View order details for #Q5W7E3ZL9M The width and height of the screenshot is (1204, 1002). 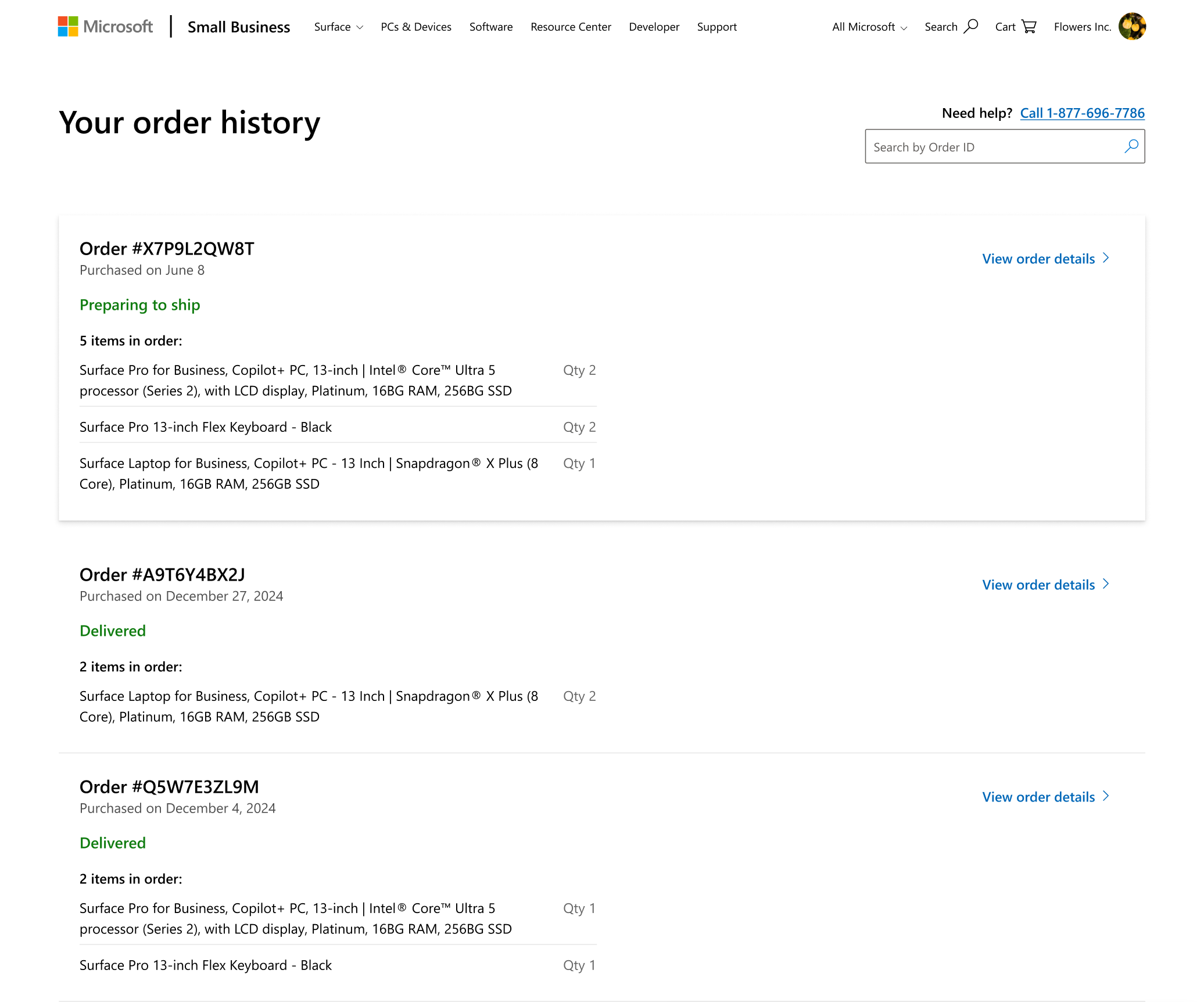coord(1038,797)
